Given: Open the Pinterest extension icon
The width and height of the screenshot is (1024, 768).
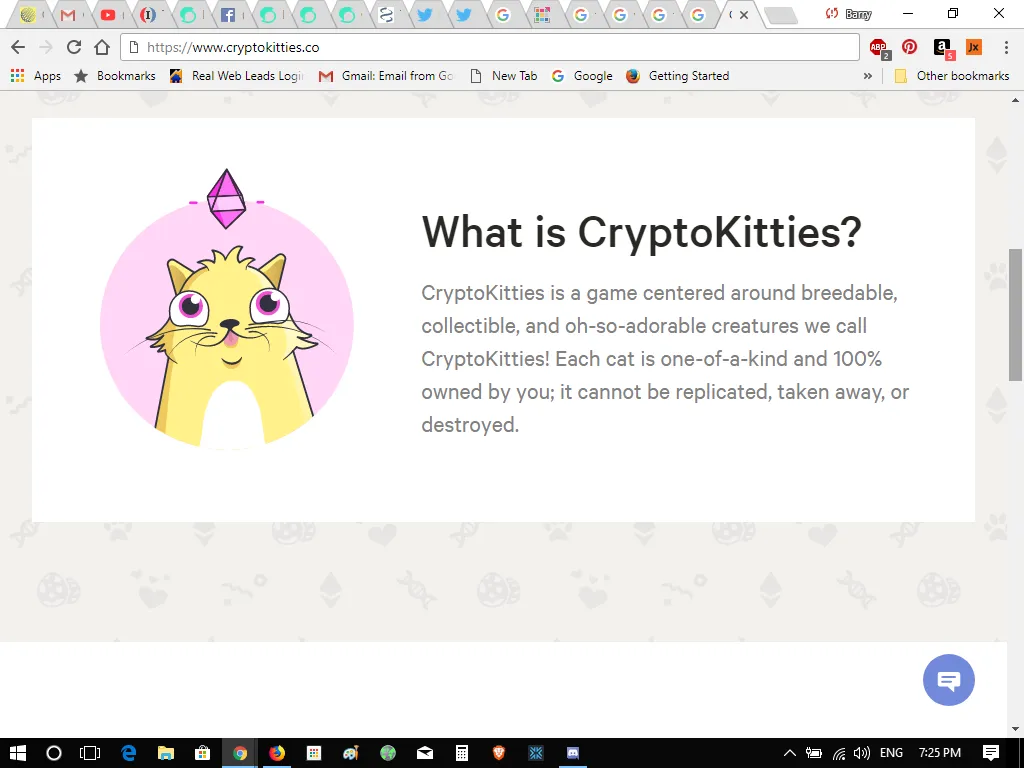Looking at the screenshot, I should [909, 47].
